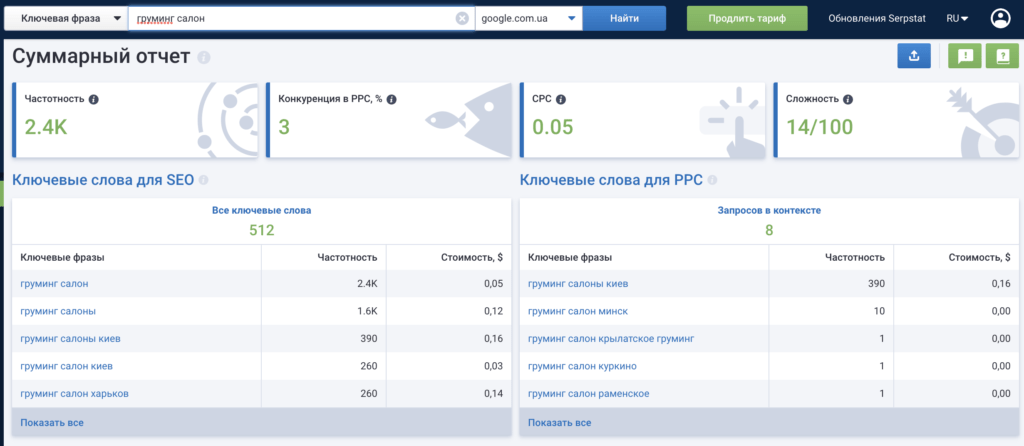This screenshot has height=446, width=1024.
Task: Open груминг салон киев keyword link
Action: coord(66,366)
